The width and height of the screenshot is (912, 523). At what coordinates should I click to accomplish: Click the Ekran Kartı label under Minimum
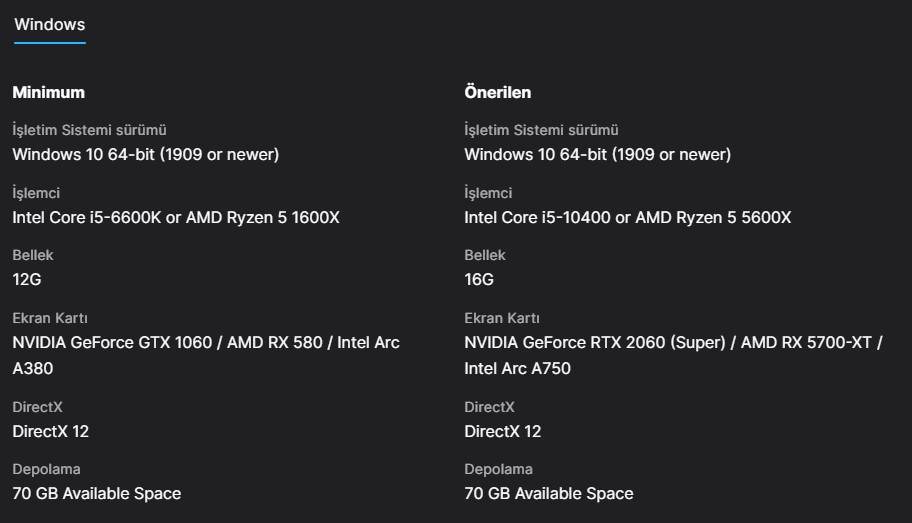pos(50,318)
